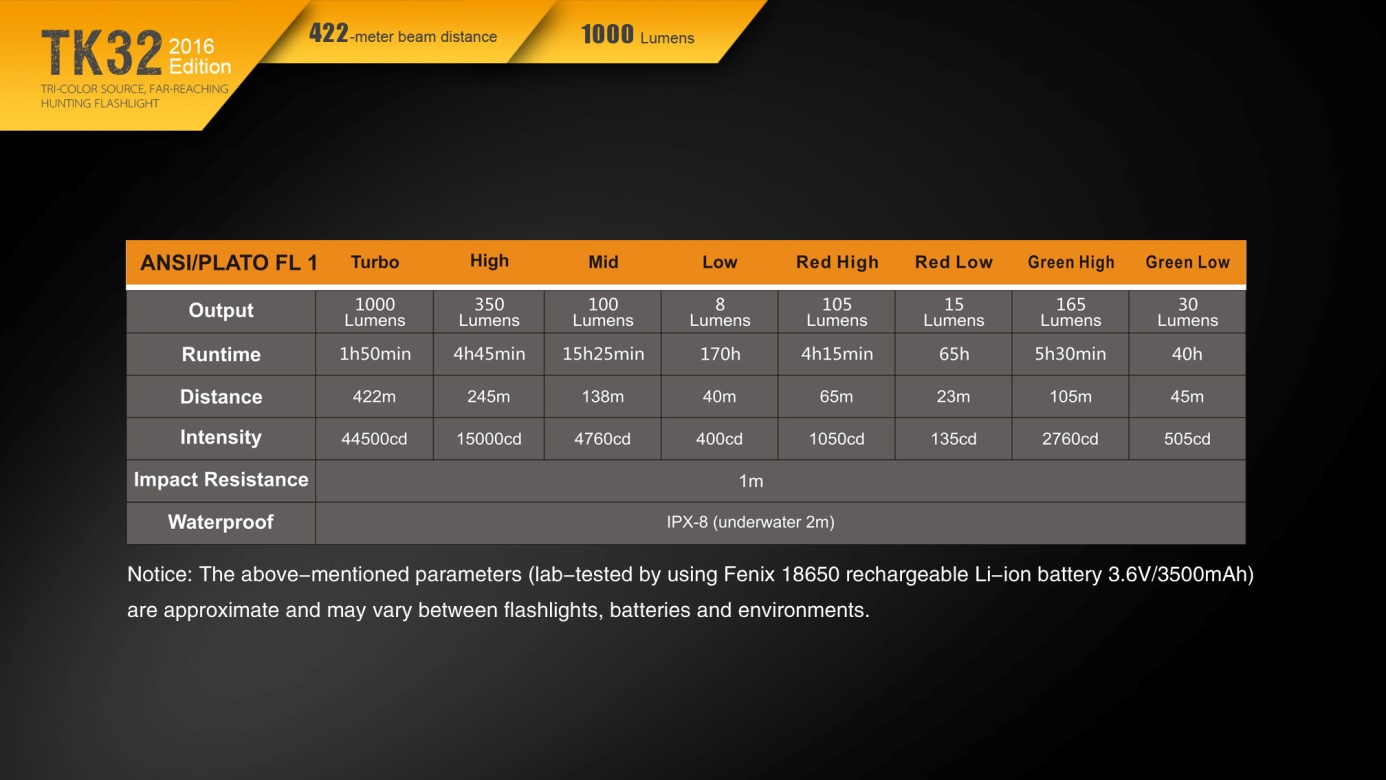Click the Runtime row label
This screenshot has width=1386, height=780.
coord(221,355)
